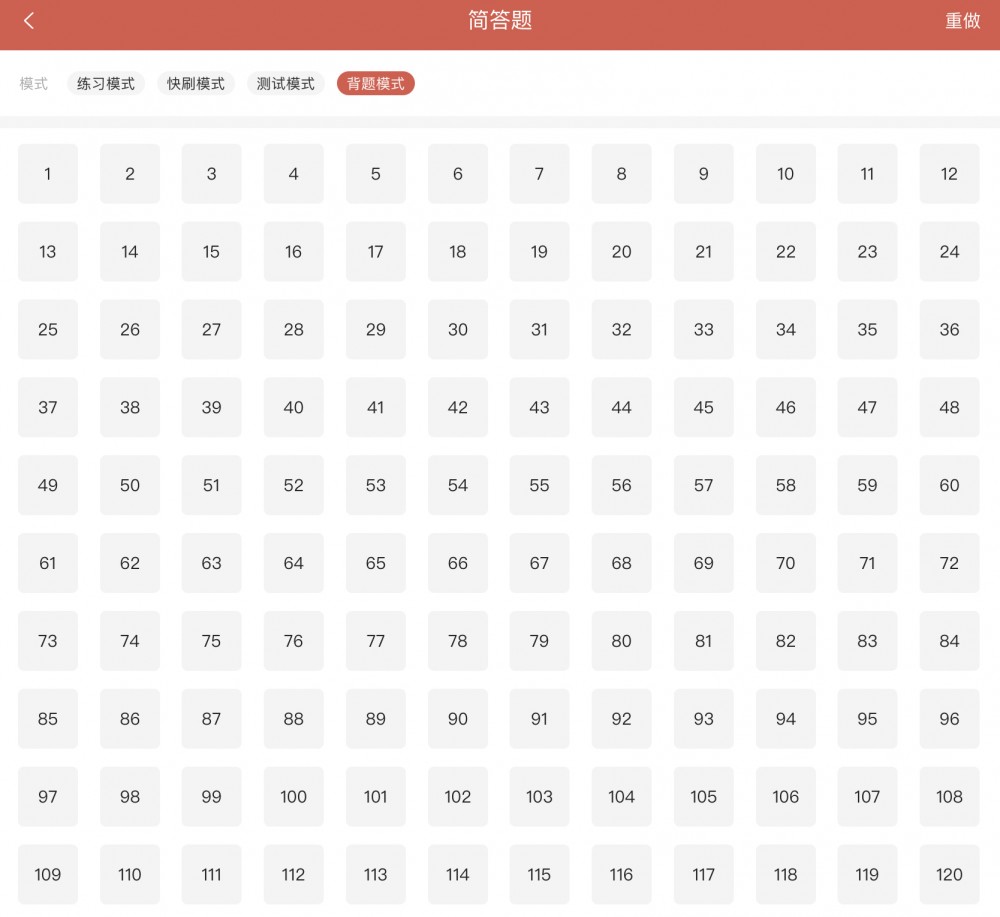Jump to question 108
The width and height of the screenshot is (1000, 917).
(x=949, y=796)
